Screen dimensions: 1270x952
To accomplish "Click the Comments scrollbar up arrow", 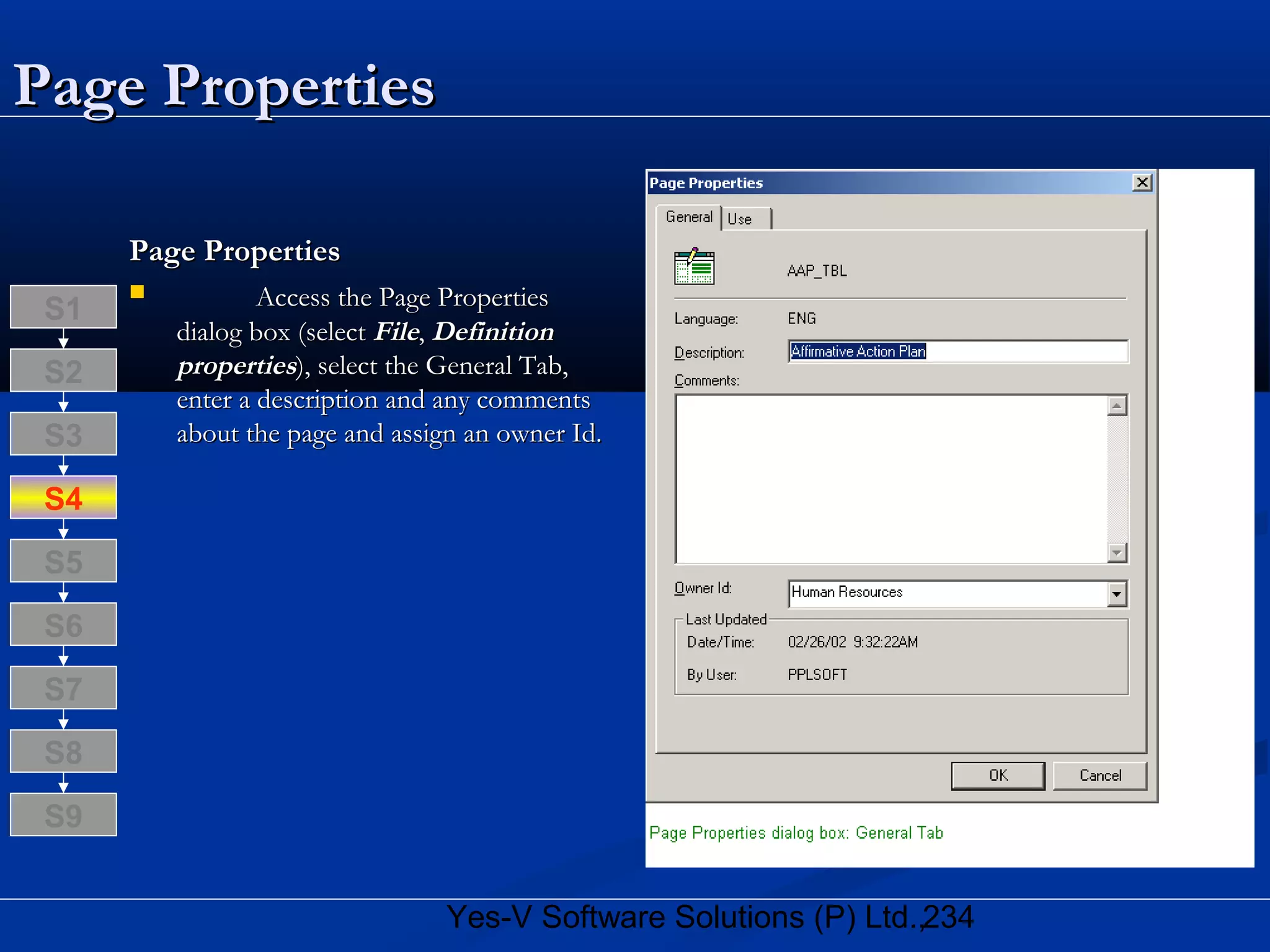I will coord(1117,406).
